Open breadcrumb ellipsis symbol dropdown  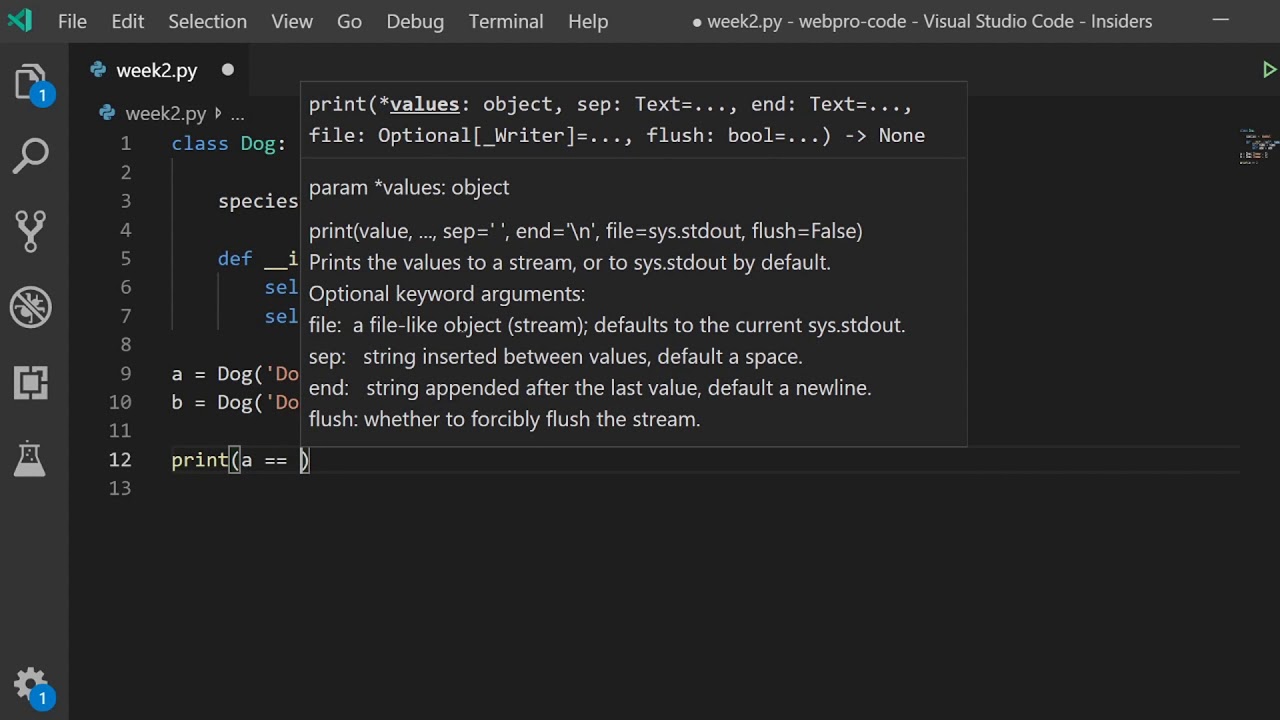point(237,114)
